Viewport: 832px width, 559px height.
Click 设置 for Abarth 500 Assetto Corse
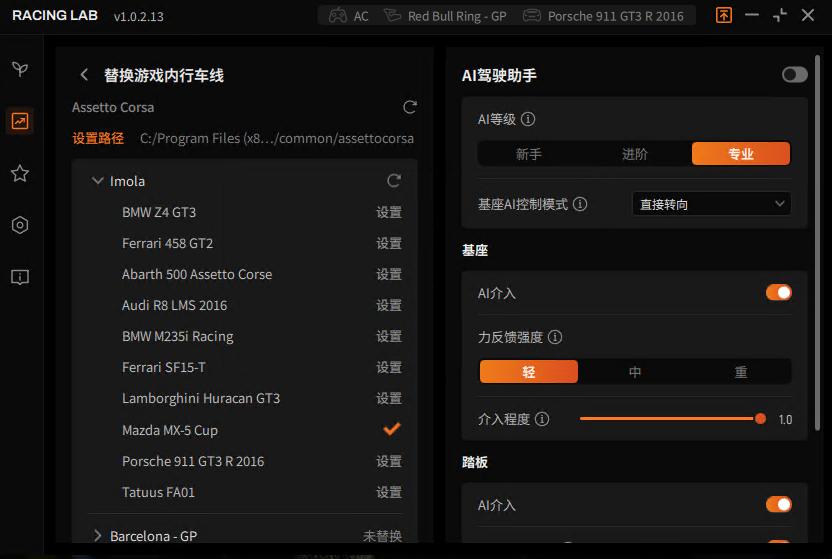(x=389, y=274)
